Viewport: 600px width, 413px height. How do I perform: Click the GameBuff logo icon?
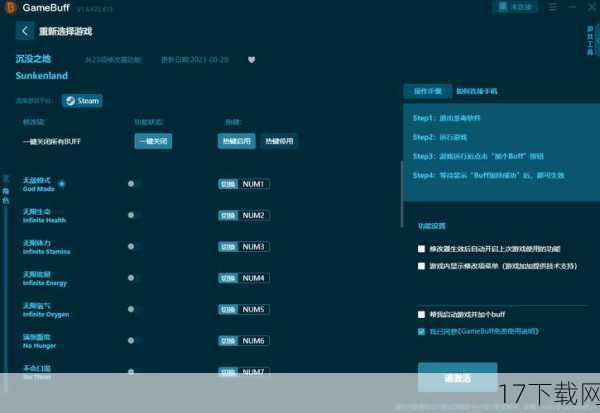point(9,7)
